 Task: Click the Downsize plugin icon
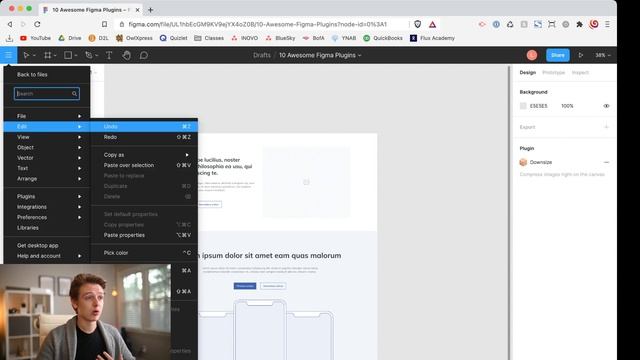coord(523,162)
